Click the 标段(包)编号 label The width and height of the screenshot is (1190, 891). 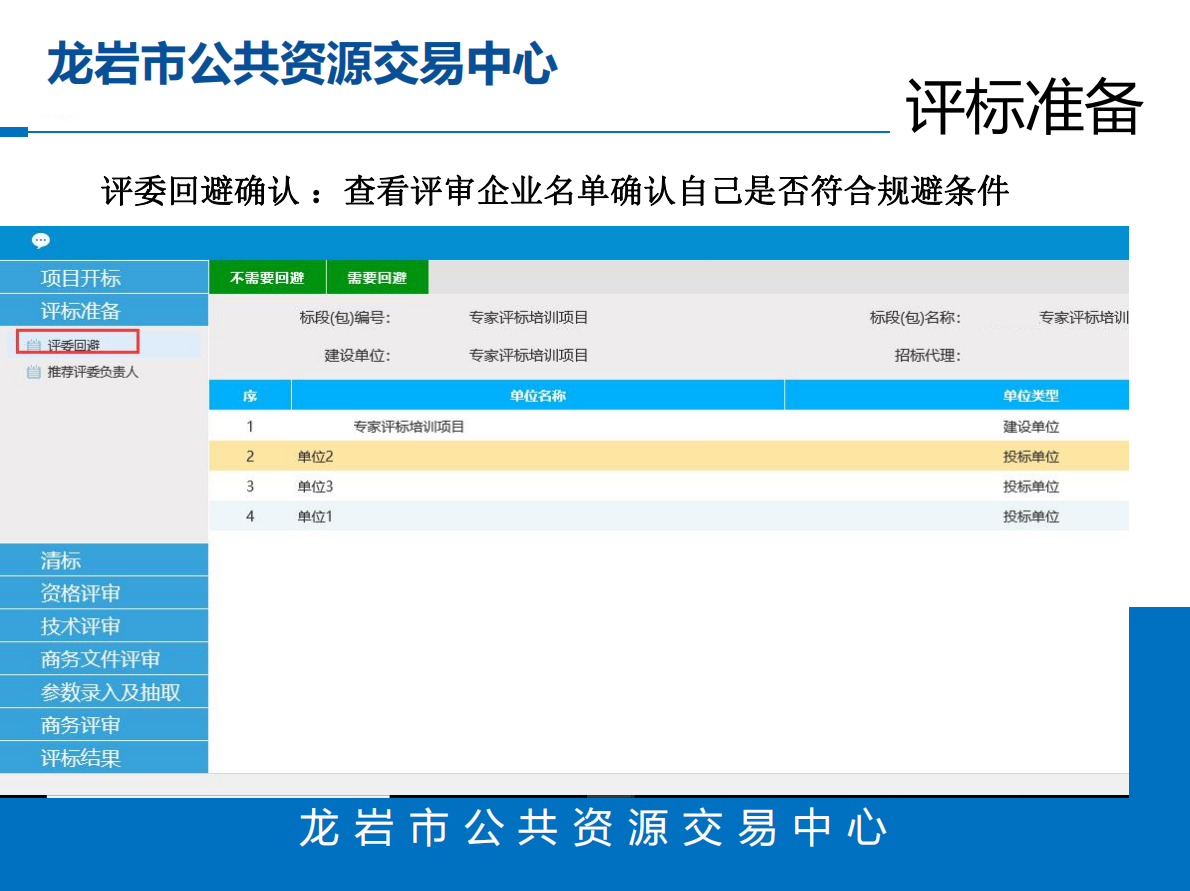[x=345, y=317]
